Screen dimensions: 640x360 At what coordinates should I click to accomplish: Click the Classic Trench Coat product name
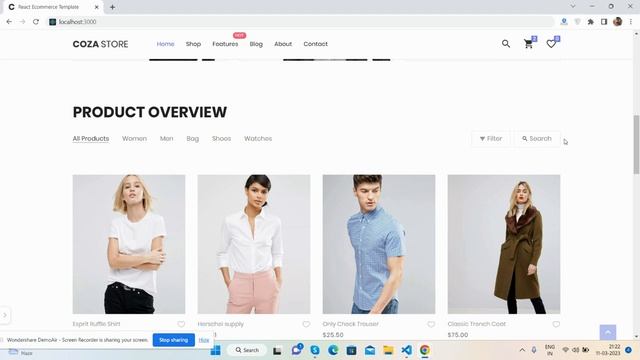tap(476, 324)
